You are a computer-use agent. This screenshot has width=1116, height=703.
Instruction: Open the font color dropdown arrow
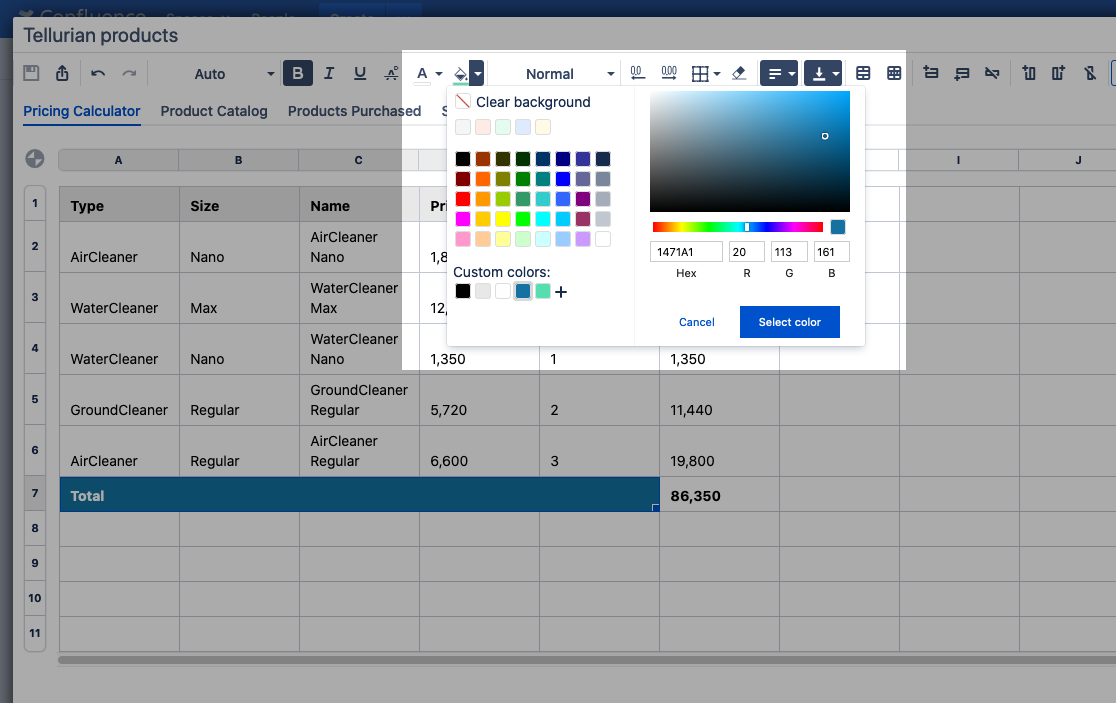coord(439,74)
